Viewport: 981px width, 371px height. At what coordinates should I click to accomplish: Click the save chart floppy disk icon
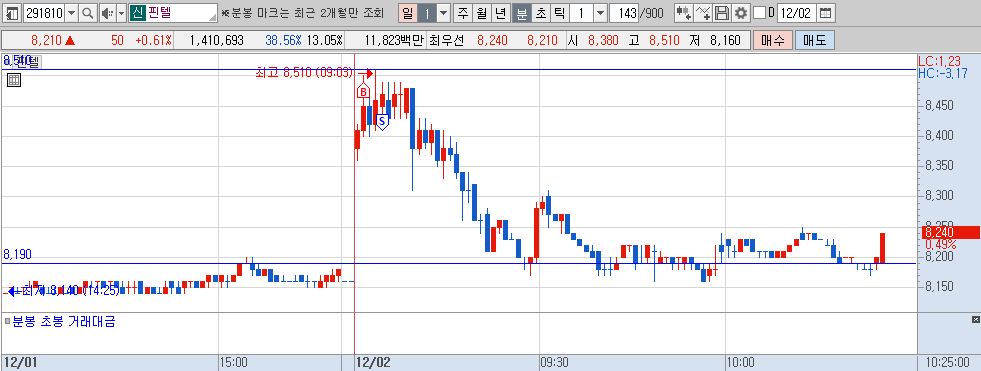click(722, 13)
